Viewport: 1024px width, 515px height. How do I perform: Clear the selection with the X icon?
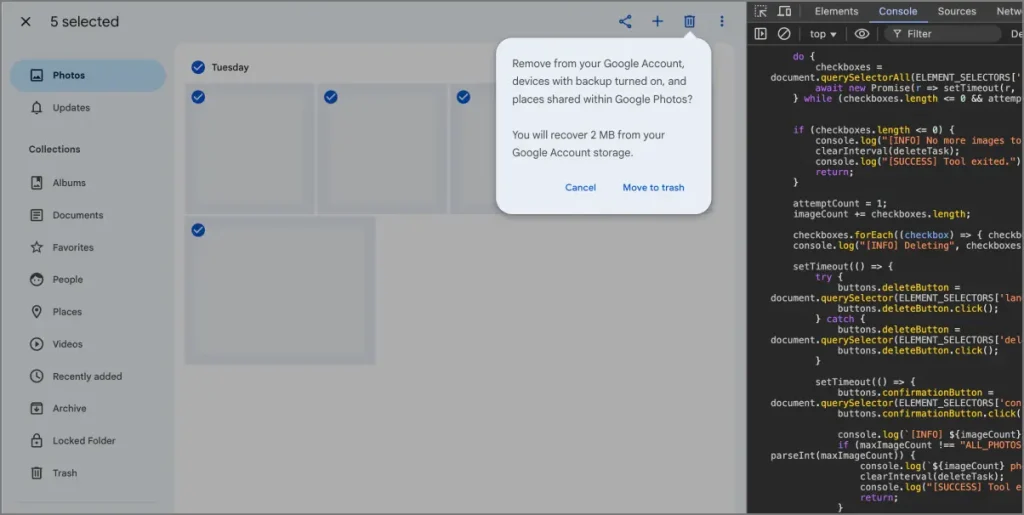tap(25, 22)
